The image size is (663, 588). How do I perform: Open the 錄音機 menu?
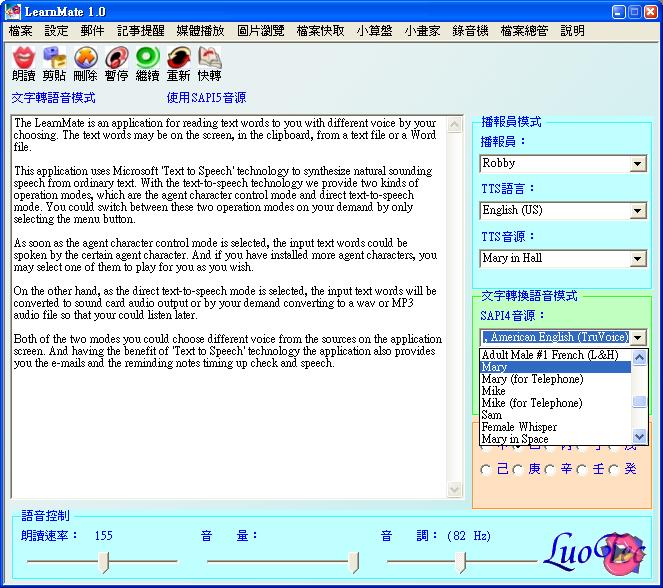point(470,31)
